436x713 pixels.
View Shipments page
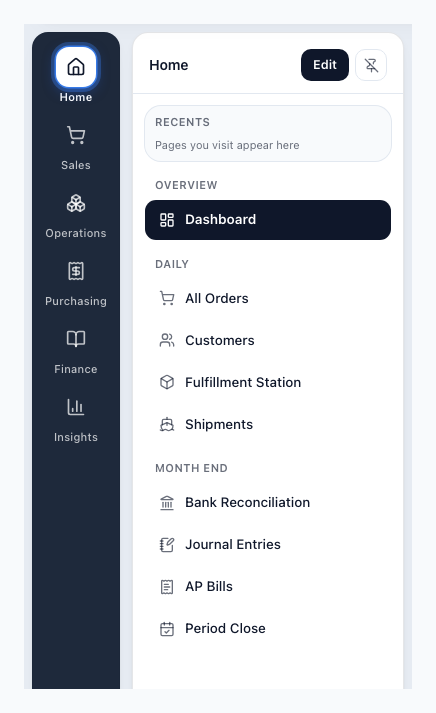click(268, 424)
